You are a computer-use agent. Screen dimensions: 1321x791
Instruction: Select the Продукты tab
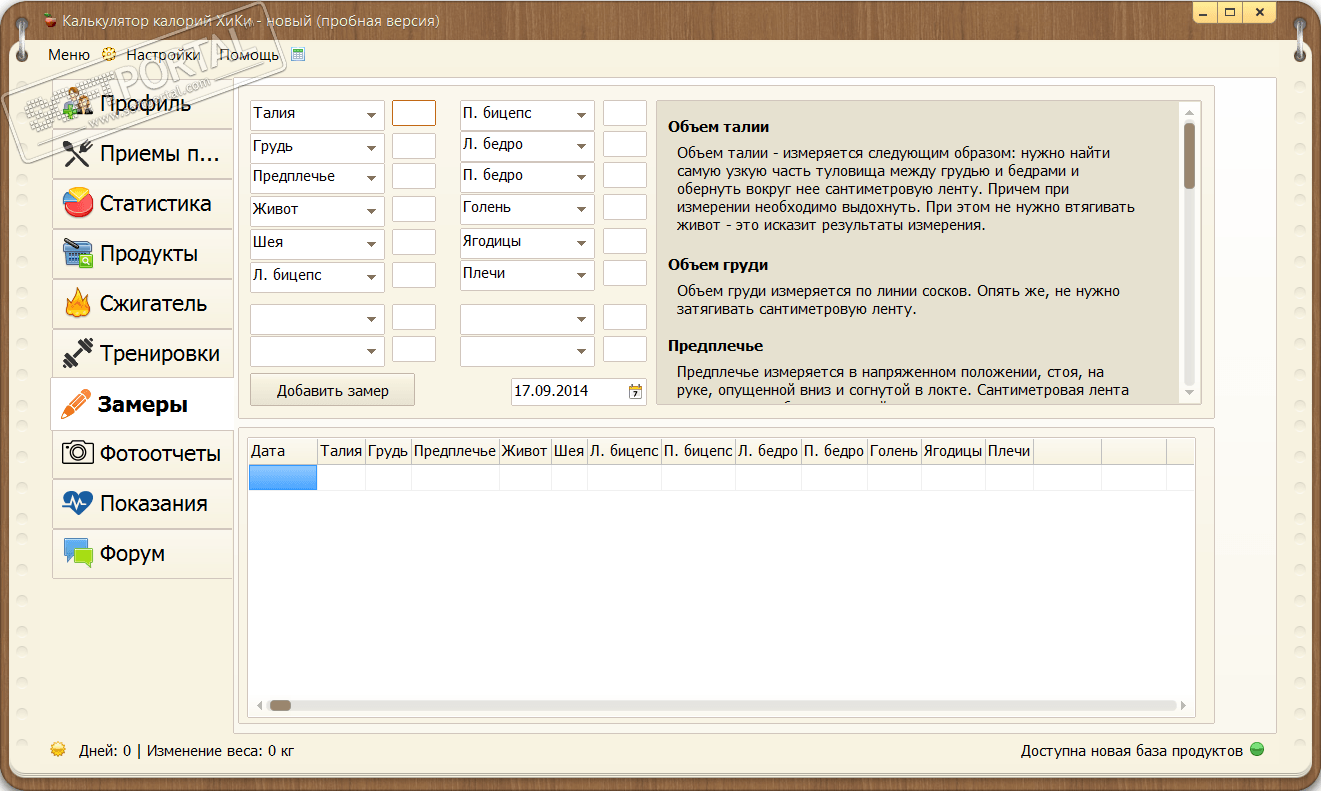pyautogui.click(x=143, y=254)
